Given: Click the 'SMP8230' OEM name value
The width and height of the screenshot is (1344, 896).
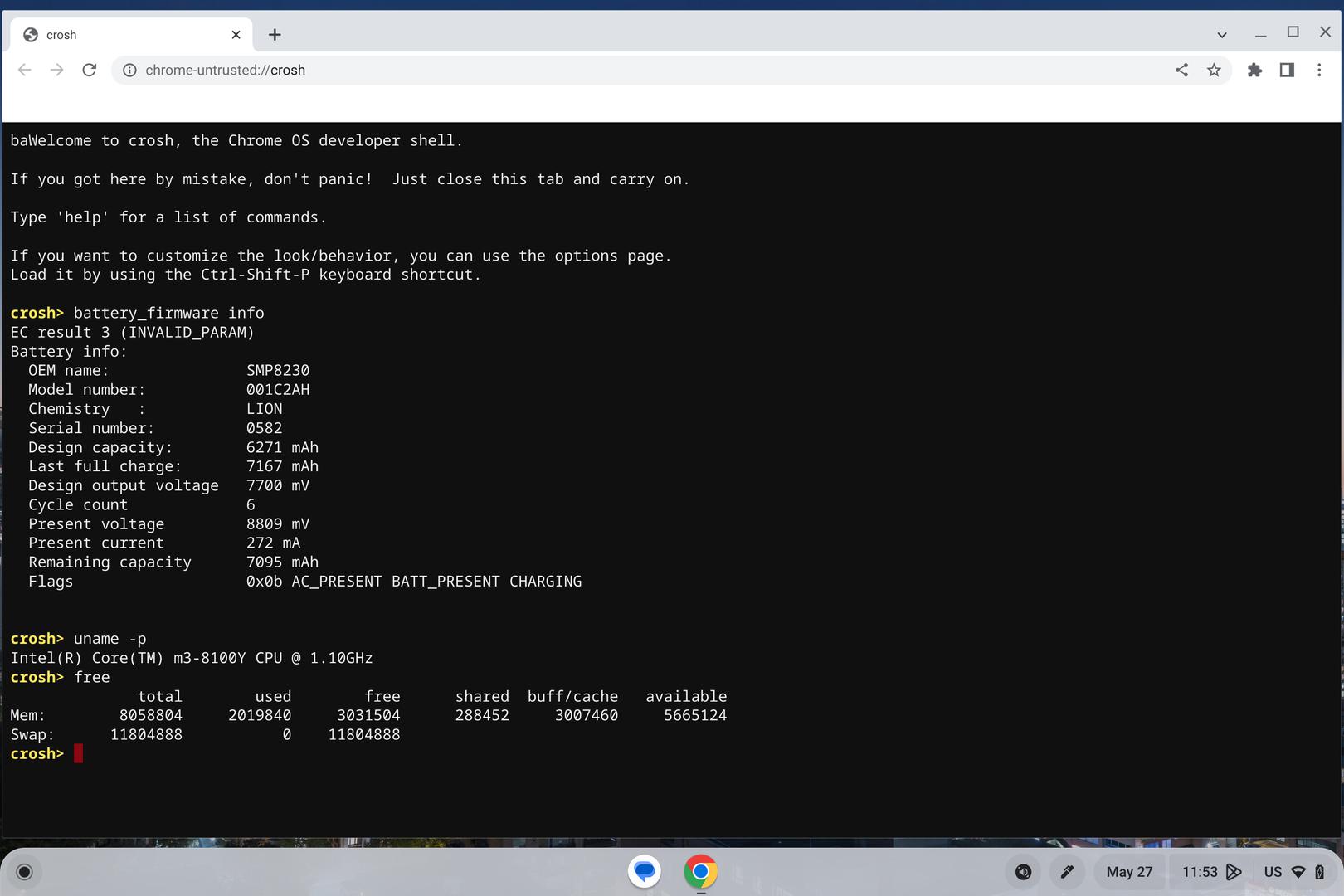Looking at the screenshot, I should pyautogui.click(x=278, y=370).
